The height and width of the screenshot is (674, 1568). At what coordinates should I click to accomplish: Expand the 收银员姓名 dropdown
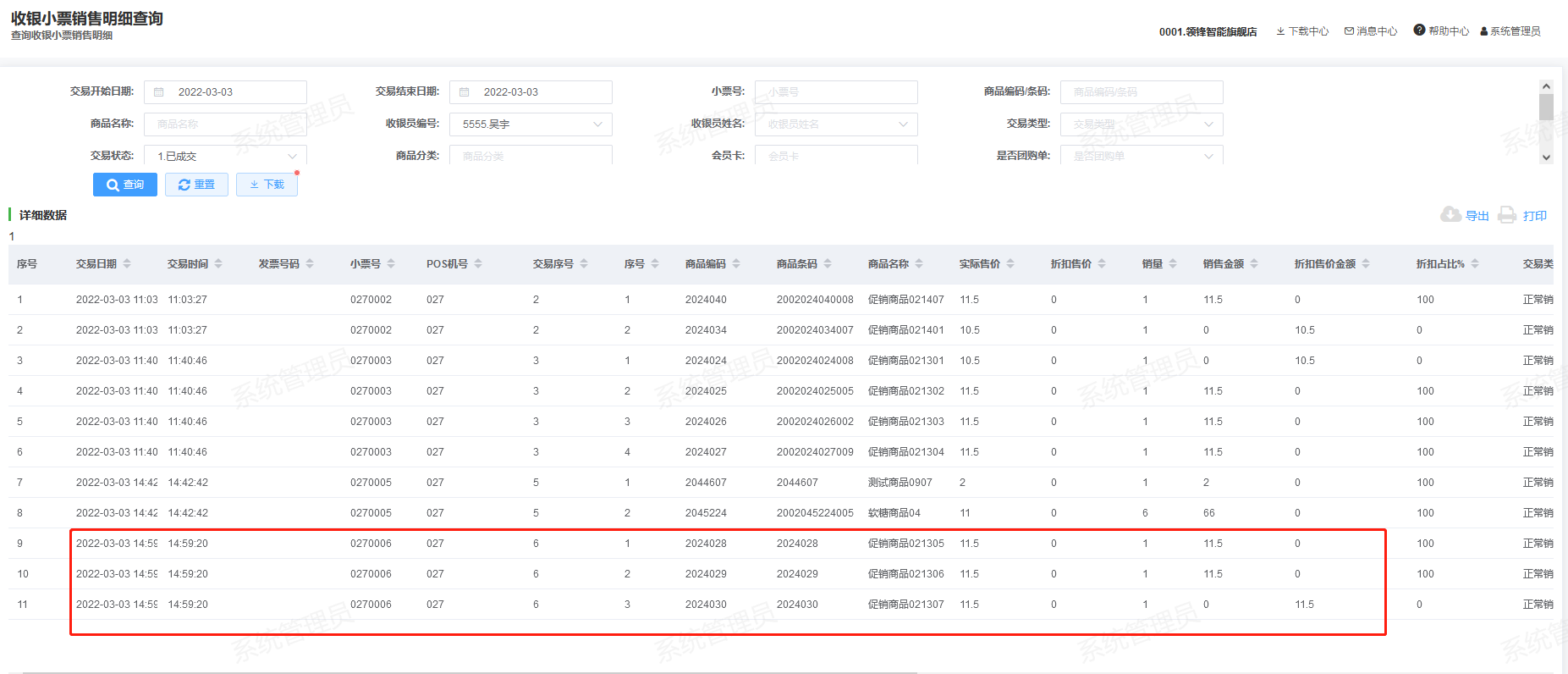click(x=903, y=124)
